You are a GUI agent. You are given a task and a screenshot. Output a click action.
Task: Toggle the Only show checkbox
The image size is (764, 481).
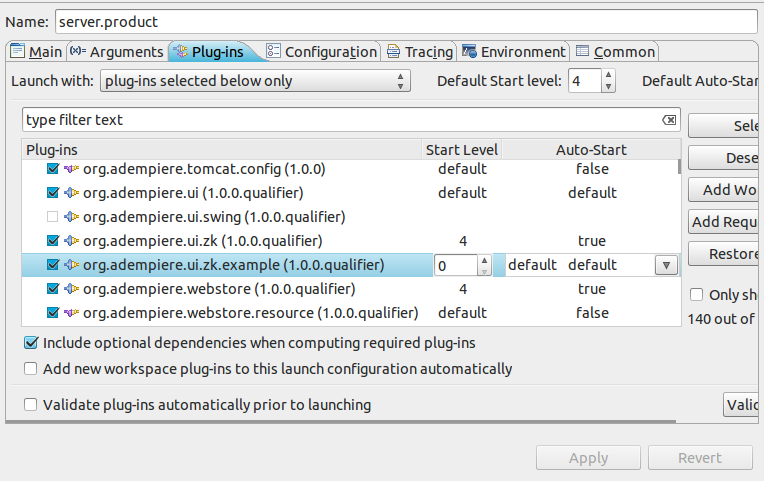click(x=696, y=295)
